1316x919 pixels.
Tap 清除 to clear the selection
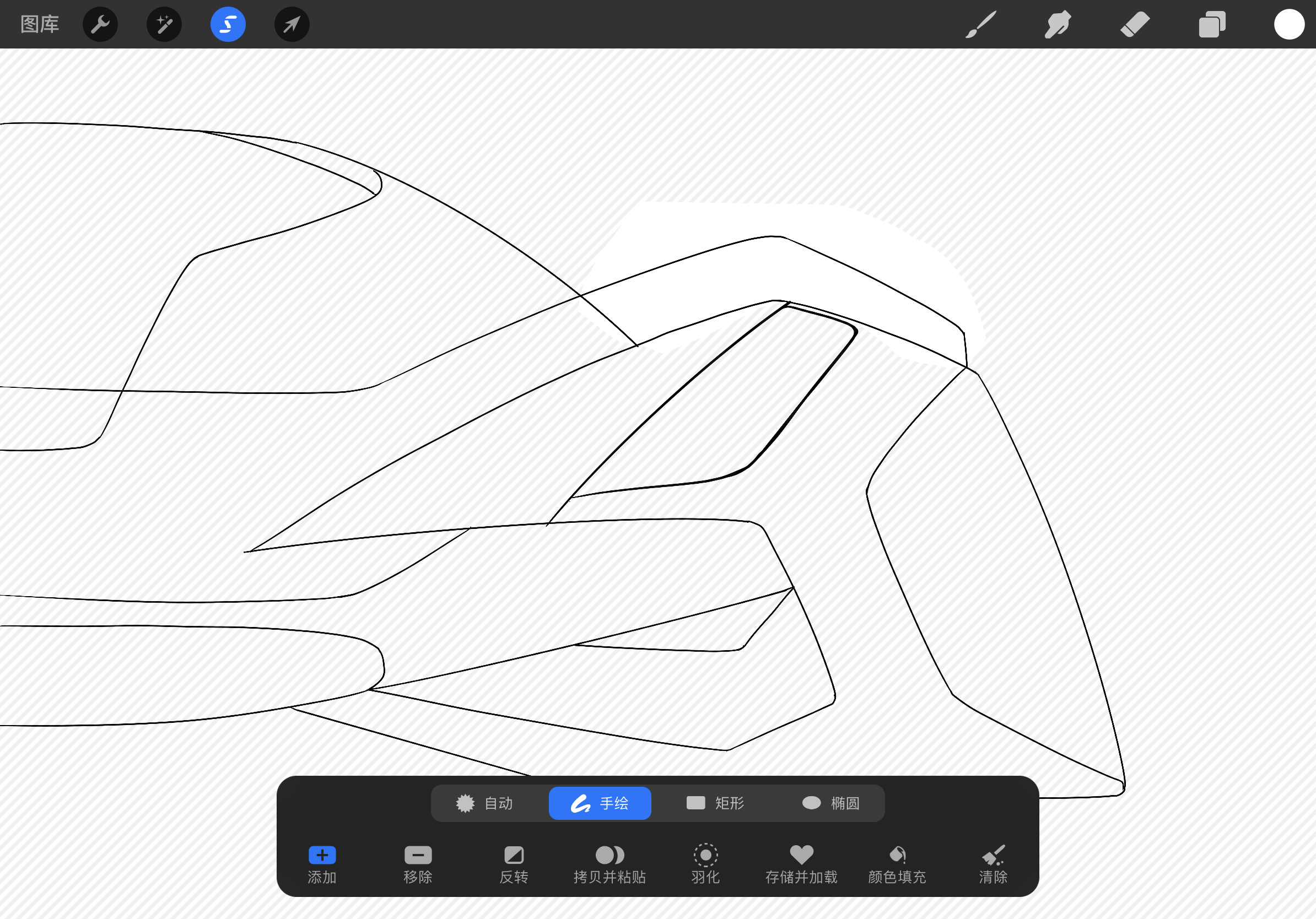click(x=993, y=864)
